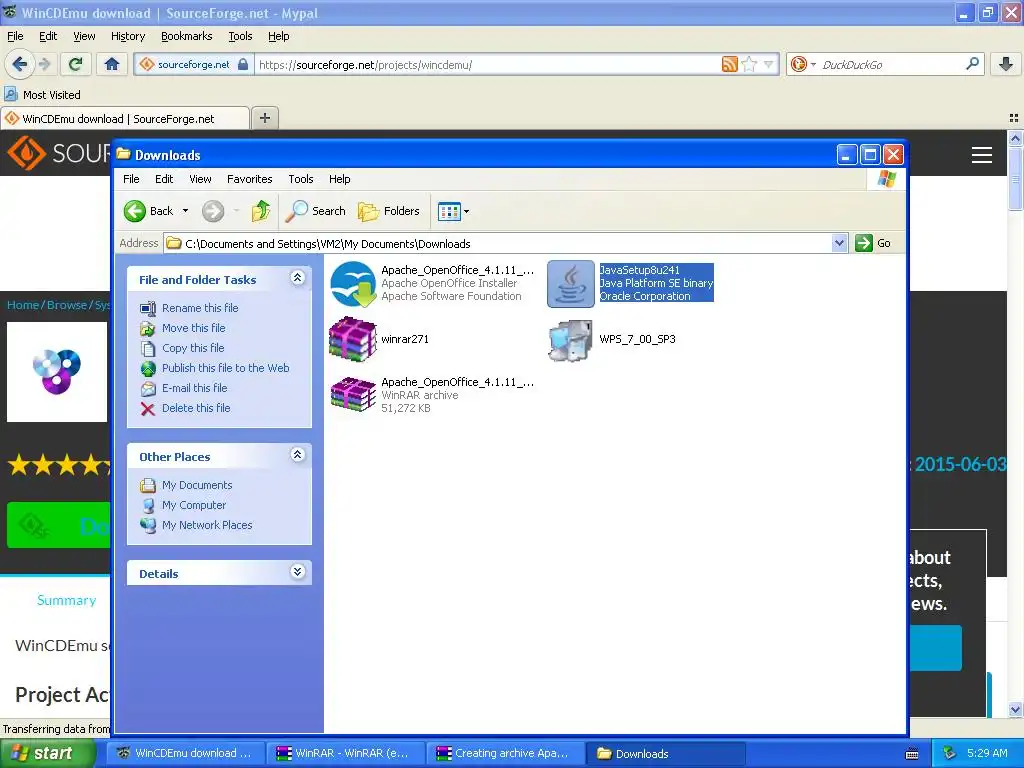Reload the page in Mypal browser
The width and height of the screenshot is (1024, 768).
pos(75,64)
